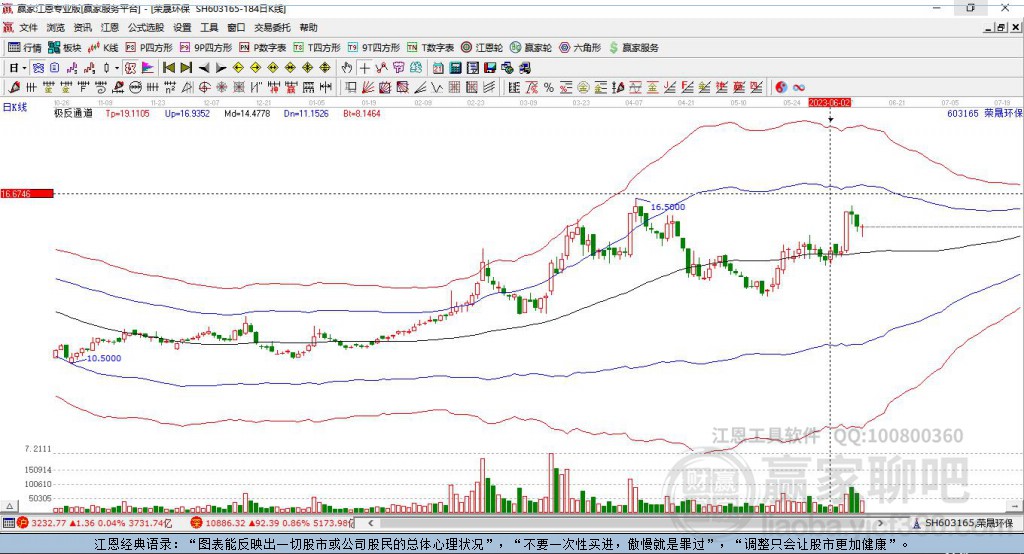The height and width of the screenshot is (554, 1024).
Task: Open the 工具 menu
Action: [209, 27]
